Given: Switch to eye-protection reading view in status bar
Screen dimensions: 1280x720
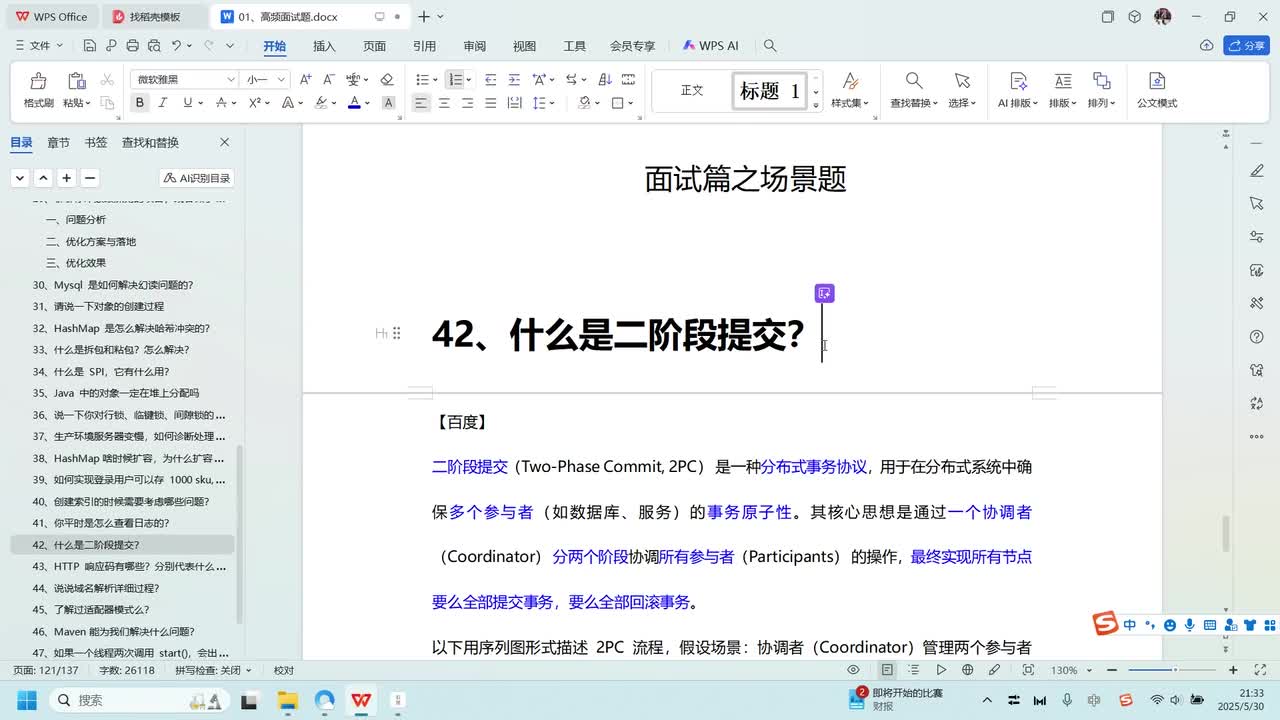Looking at the screenshot, I should (x=853, y=670).
